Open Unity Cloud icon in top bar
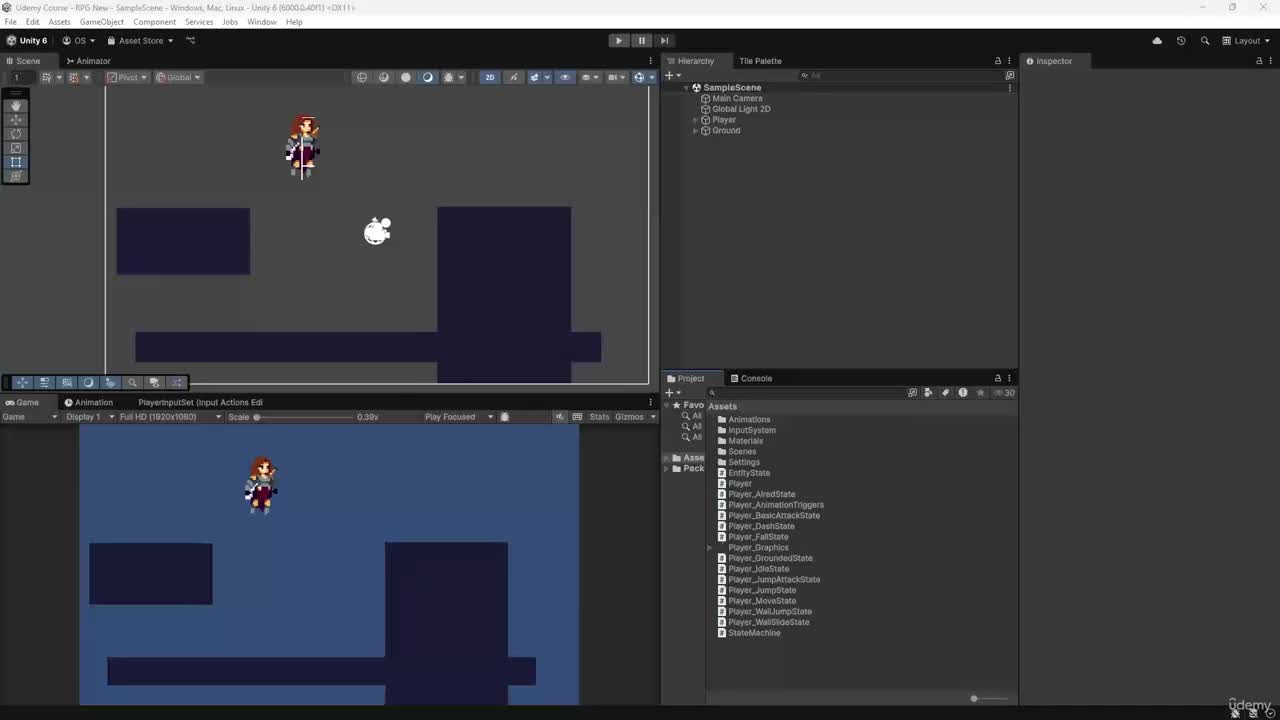This screenshot has width=1280, height=720. pos(1157,41)
